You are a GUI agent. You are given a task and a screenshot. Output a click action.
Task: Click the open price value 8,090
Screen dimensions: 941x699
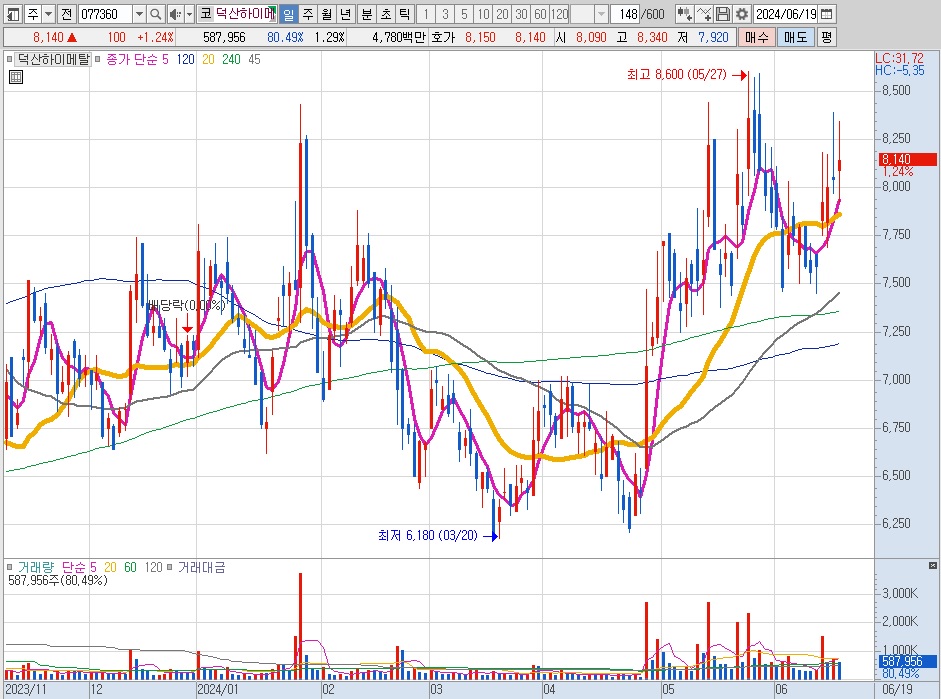tap(591, 38)
